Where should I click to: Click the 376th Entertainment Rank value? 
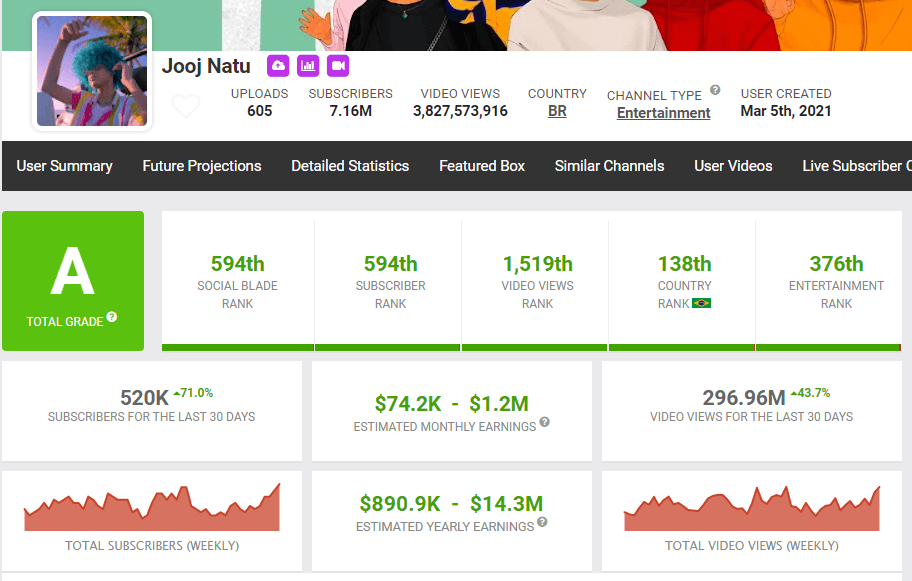[x=836, y=264]
